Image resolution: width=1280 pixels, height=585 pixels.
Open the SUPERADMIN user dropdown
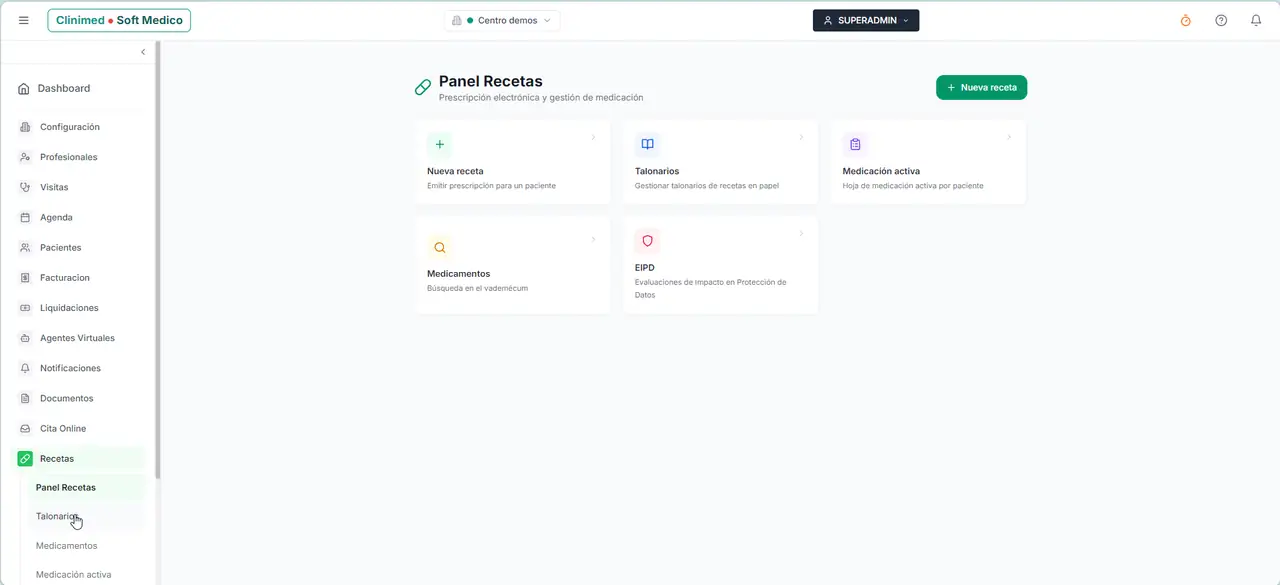(866, 20)
